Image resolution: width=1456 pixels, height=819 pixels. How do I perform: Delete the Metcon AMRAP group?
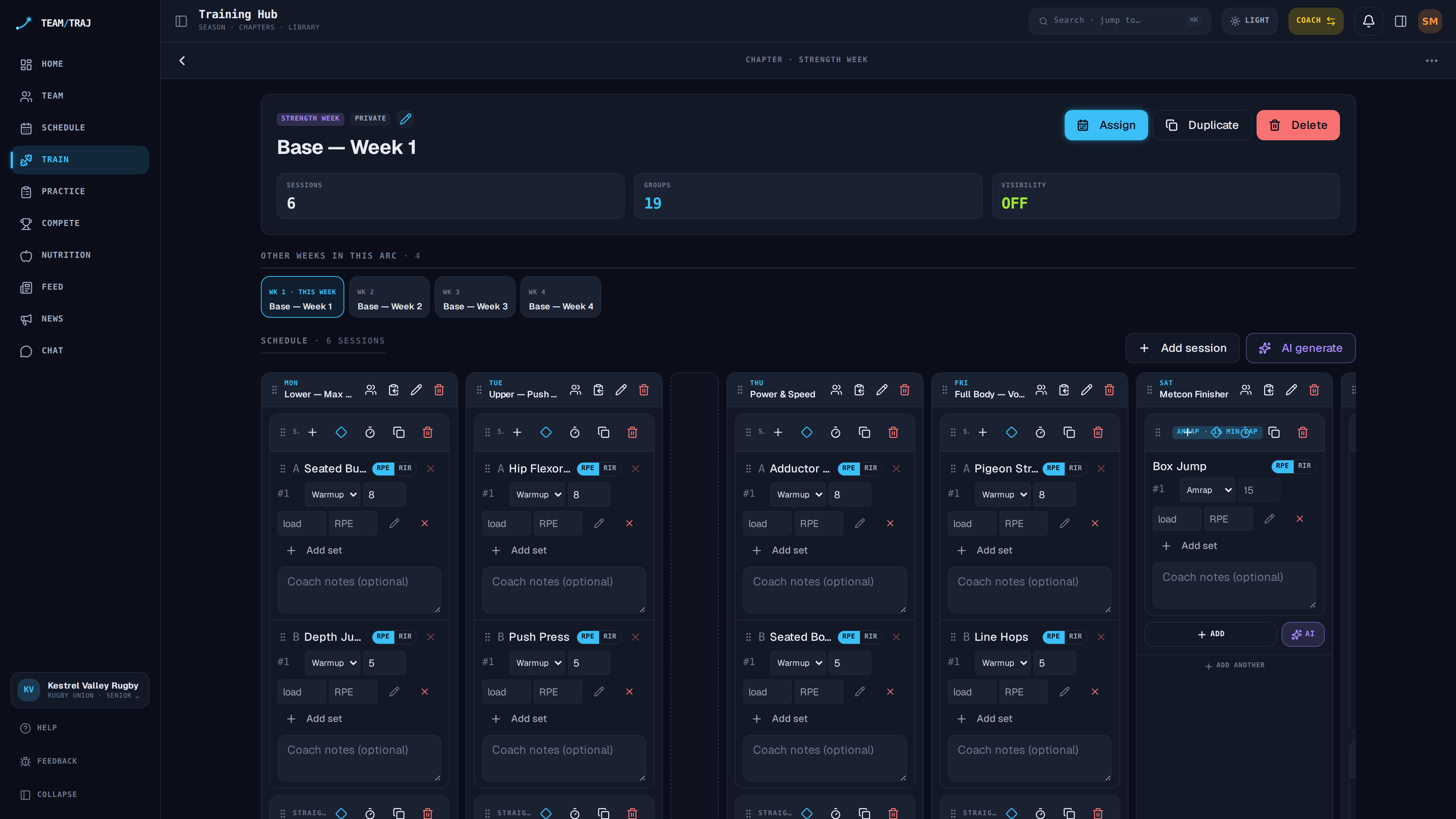coord(1303,432)
